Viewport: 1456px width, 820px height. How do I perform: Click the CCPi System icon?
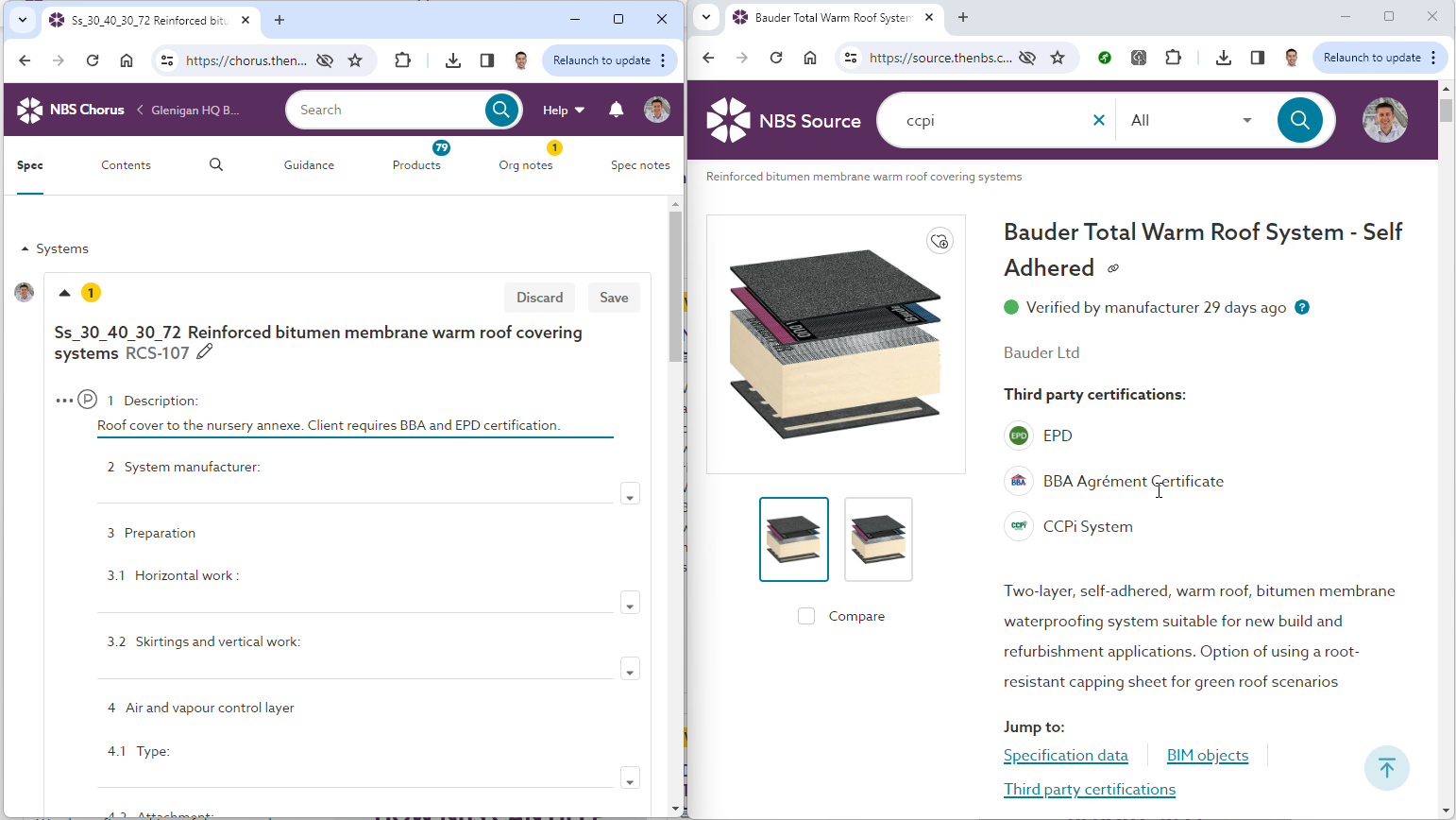tap(1019, 526)
